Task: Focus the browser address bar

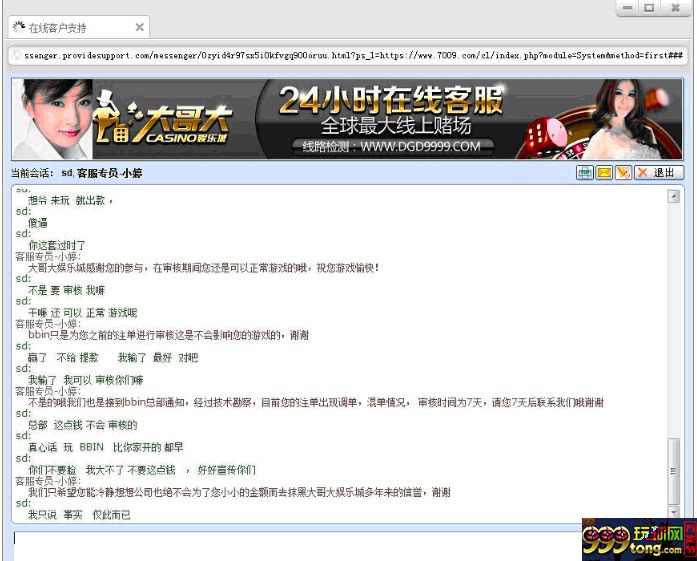Action: 348,56
